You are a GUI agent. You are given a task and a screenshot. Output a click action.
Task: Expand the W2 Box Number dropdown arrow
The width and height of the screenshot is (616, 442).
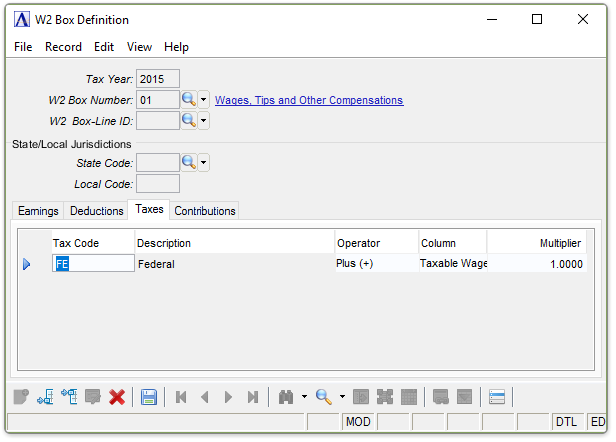[203, 100]
